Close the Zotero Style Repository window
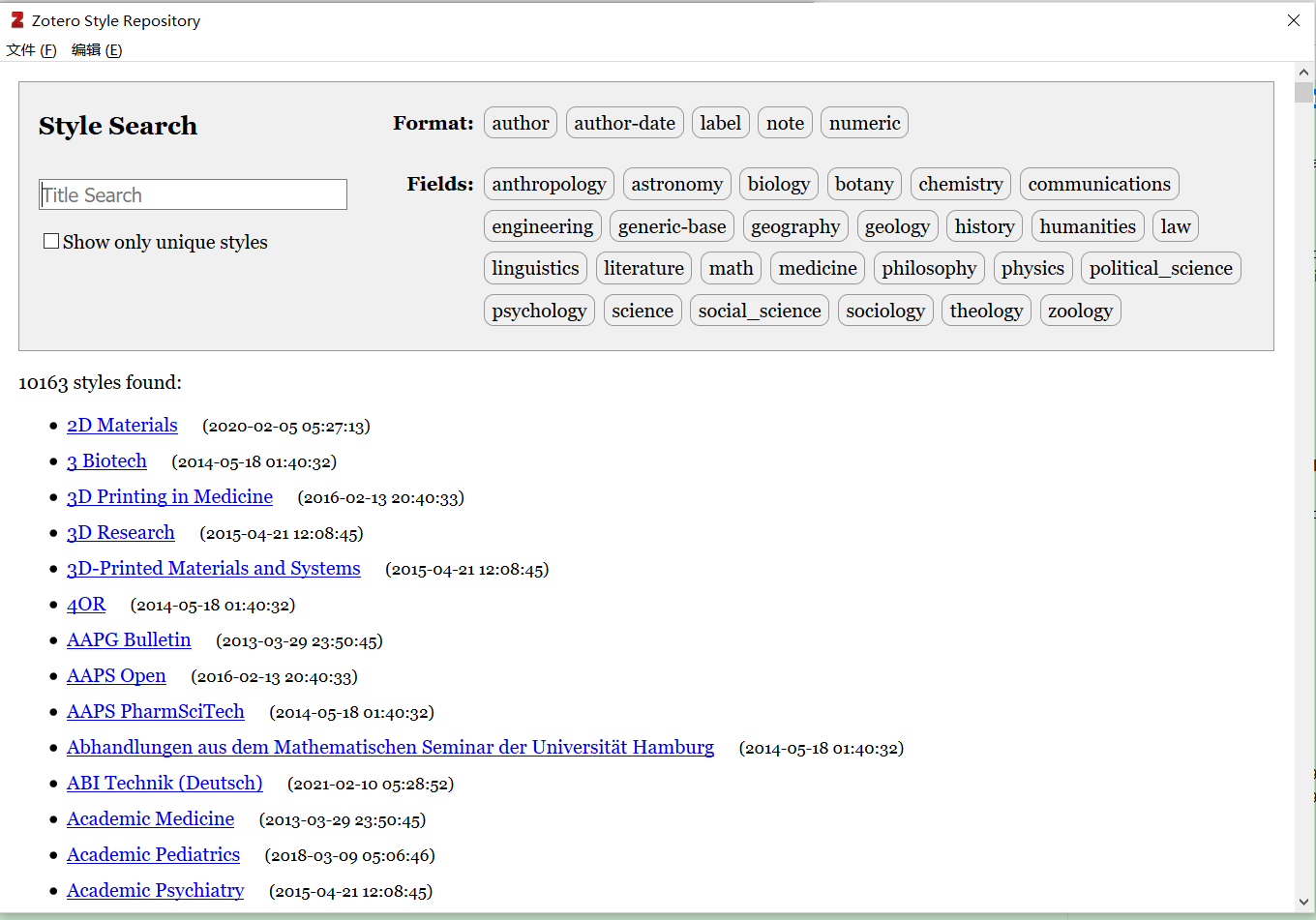The image size is (1316, 920). pyautogui.click(x=1294, y=20)
